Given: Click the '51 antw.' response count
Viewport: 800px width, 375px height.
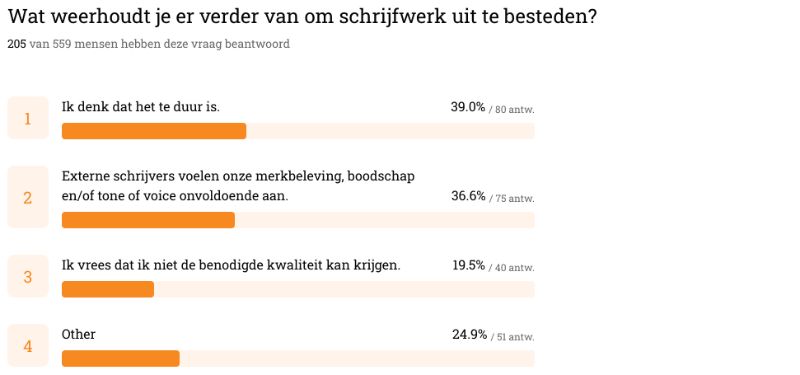Looking at the screenshot, I should [515, 336].
